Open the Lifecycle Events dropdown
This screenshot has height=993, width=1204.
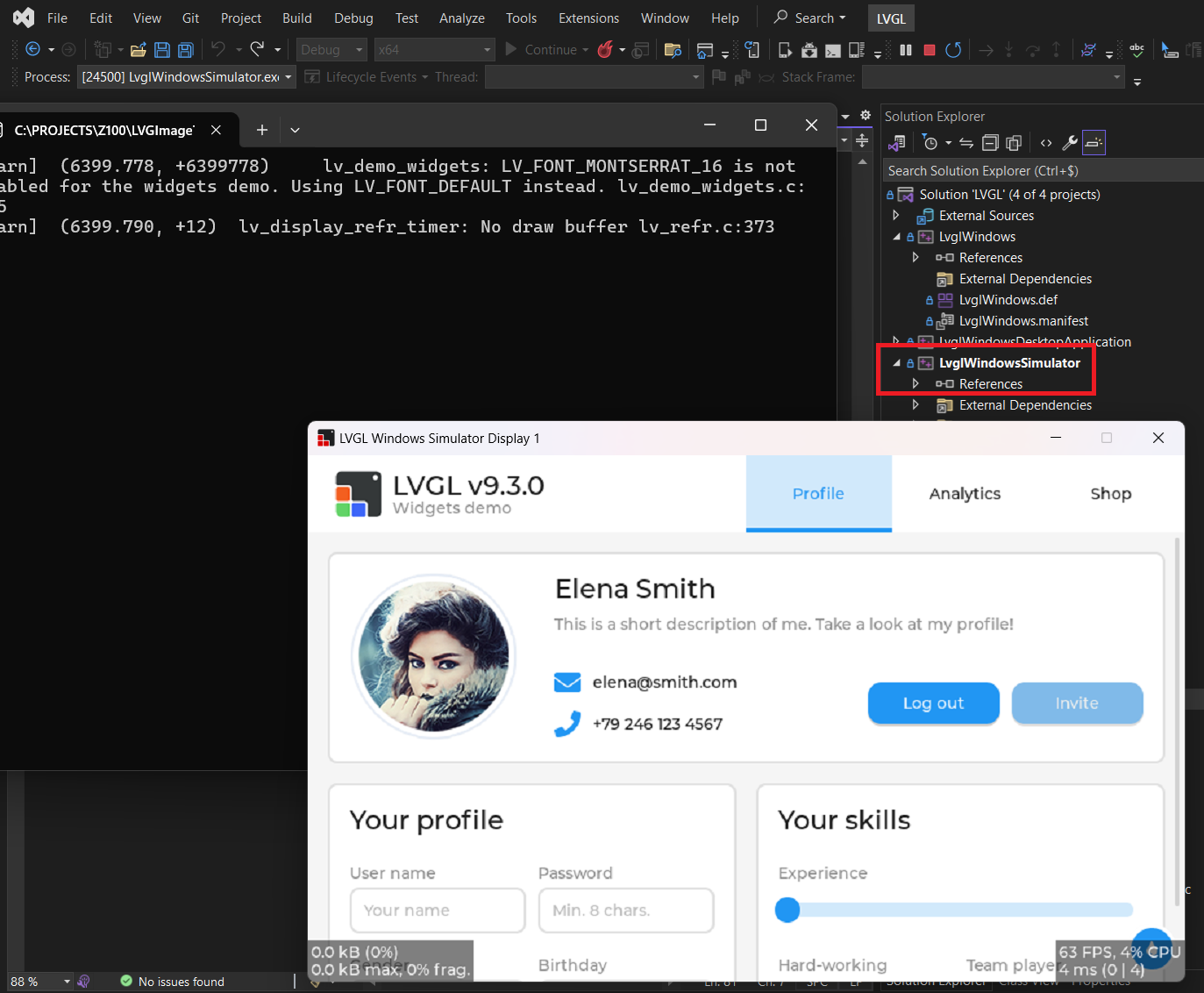click(x=367, y=77)
